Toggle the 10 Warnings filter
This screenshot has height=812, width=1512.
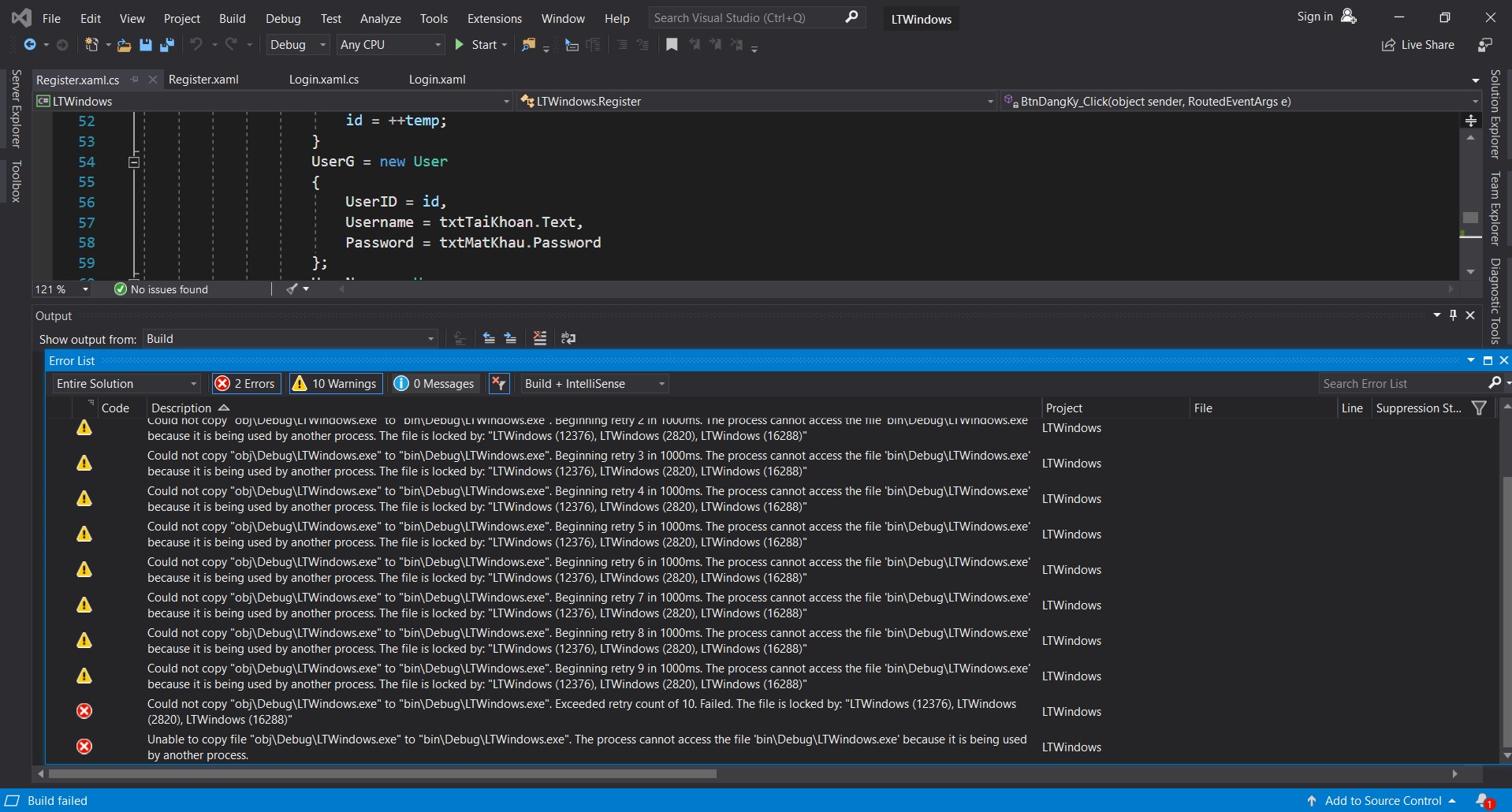(334, 383)
